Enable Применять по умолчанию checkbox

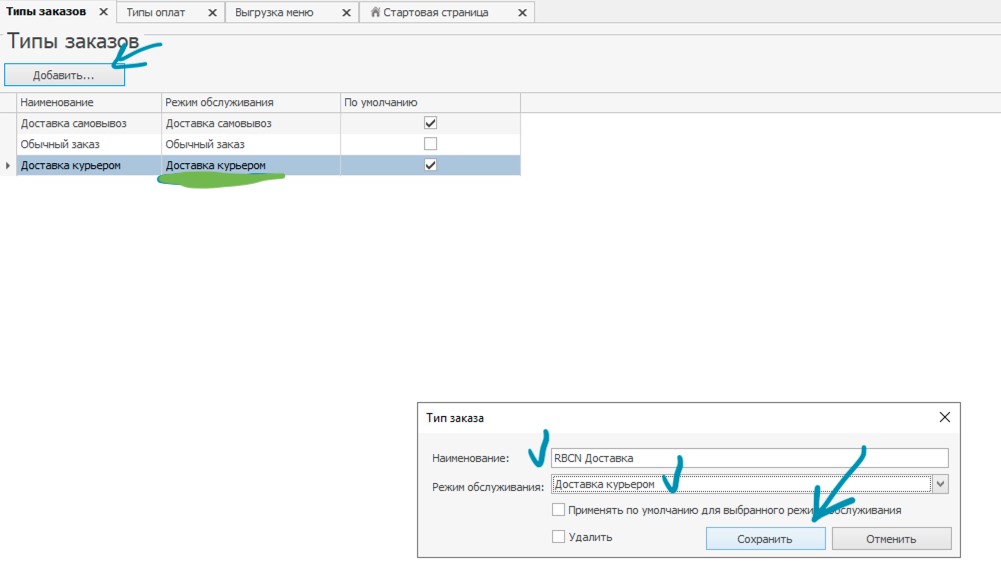(x=558, y=510)
